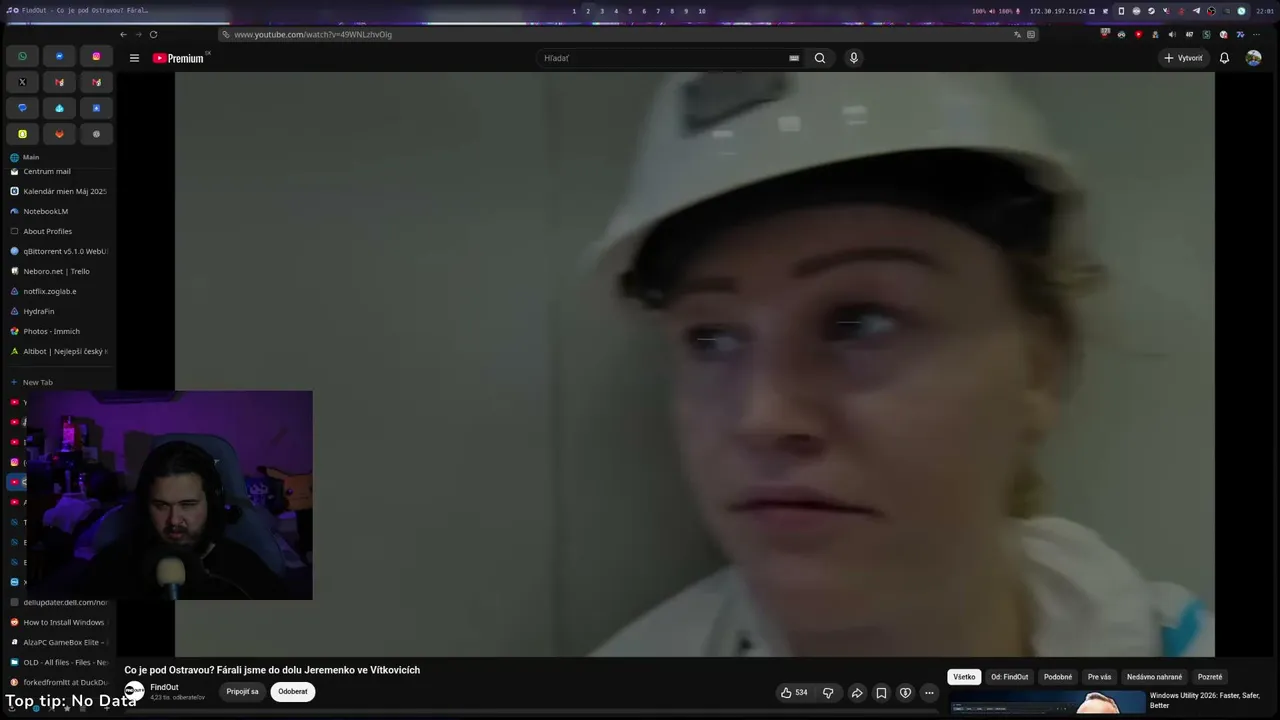Viewport: 1280px width, 720px height.
Task: Toggle reader view in address bar
Action: point(1031,34)
